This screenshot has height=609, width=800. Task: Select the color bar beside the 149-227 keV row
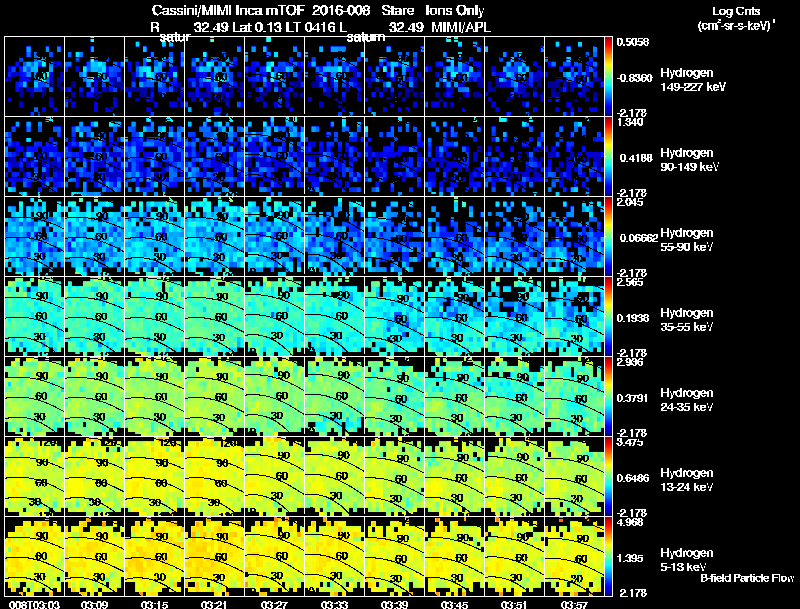tap(608, 76)
